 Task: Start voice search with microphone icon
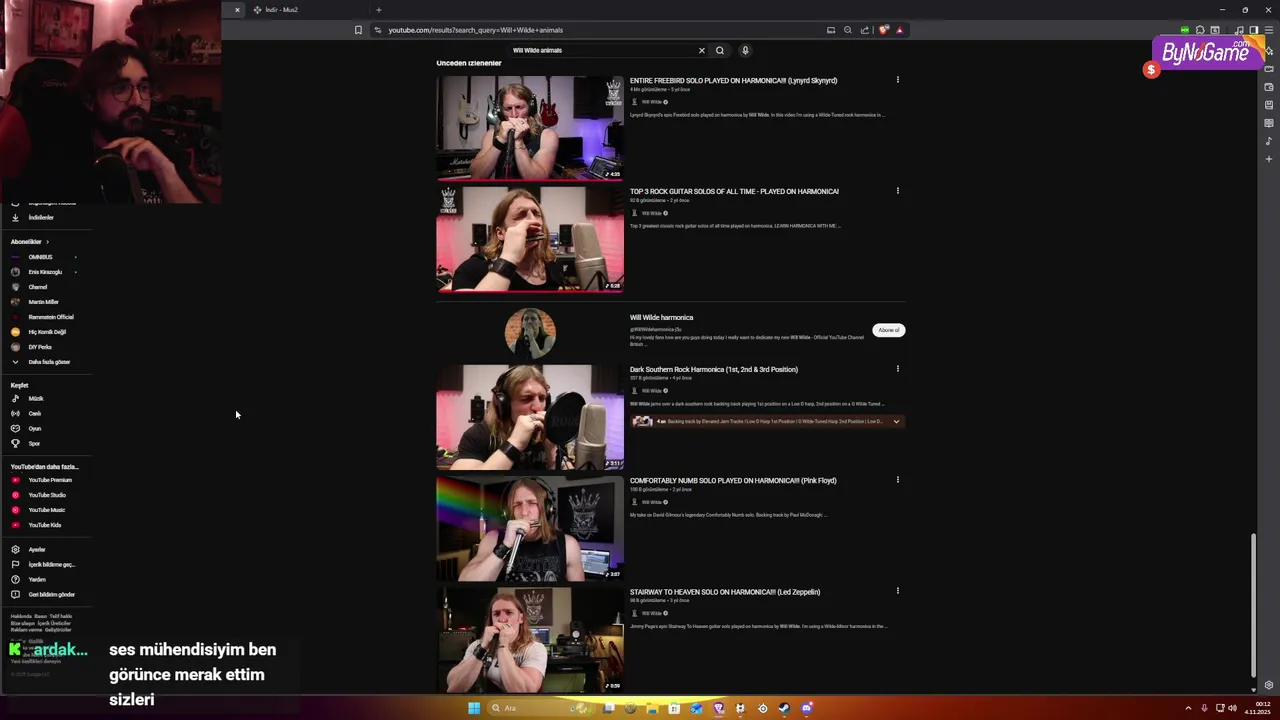coord(745,50)
